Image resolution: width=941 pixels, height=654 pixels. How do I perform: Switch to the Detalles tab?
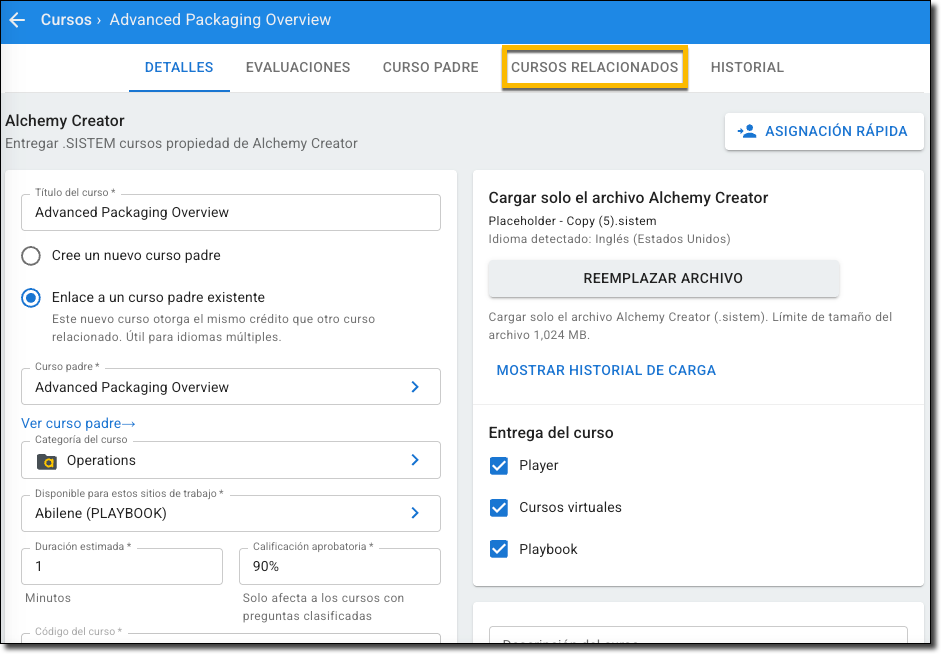[x=179, y=67]
